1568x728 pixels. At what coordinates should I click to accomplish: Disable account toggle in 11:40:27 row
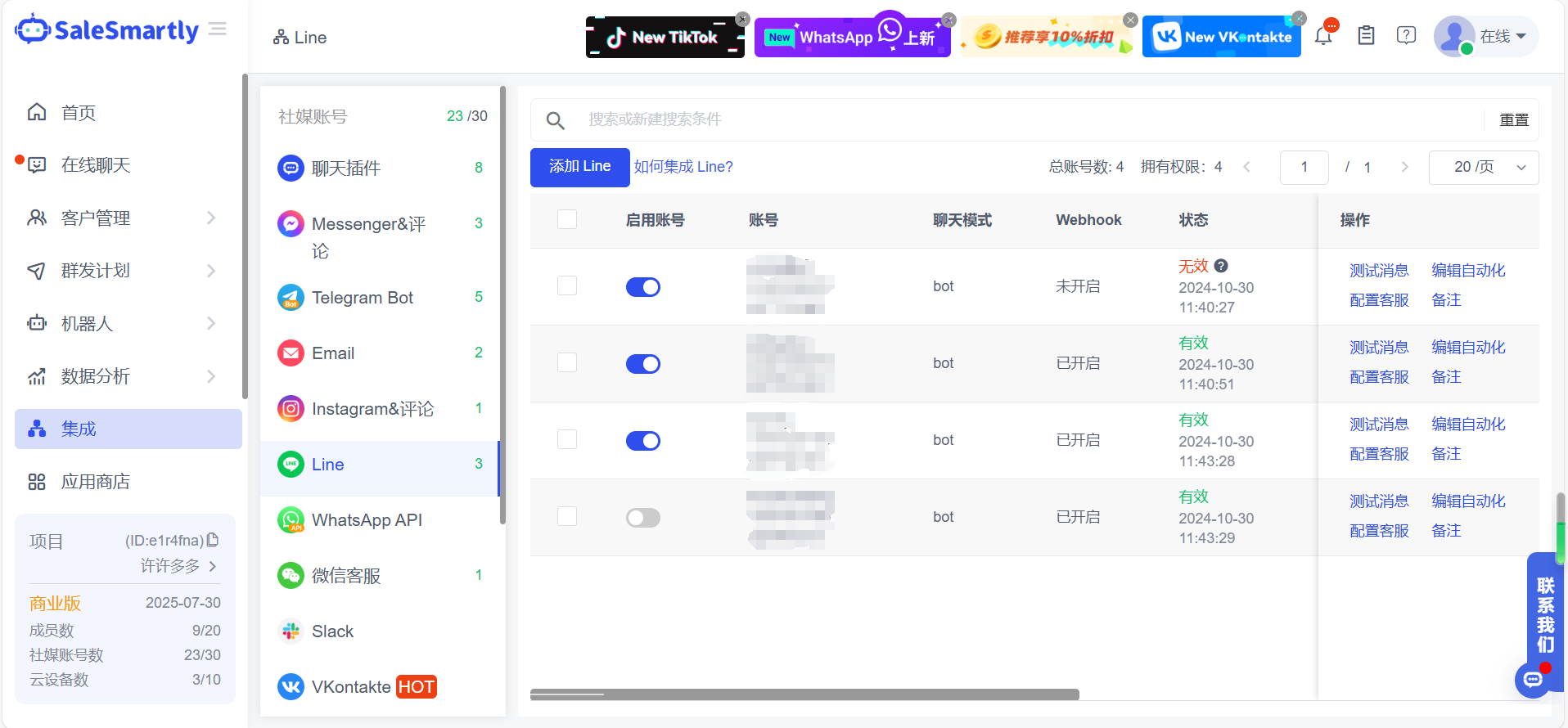pyautogui.click(x=643, y=287)
